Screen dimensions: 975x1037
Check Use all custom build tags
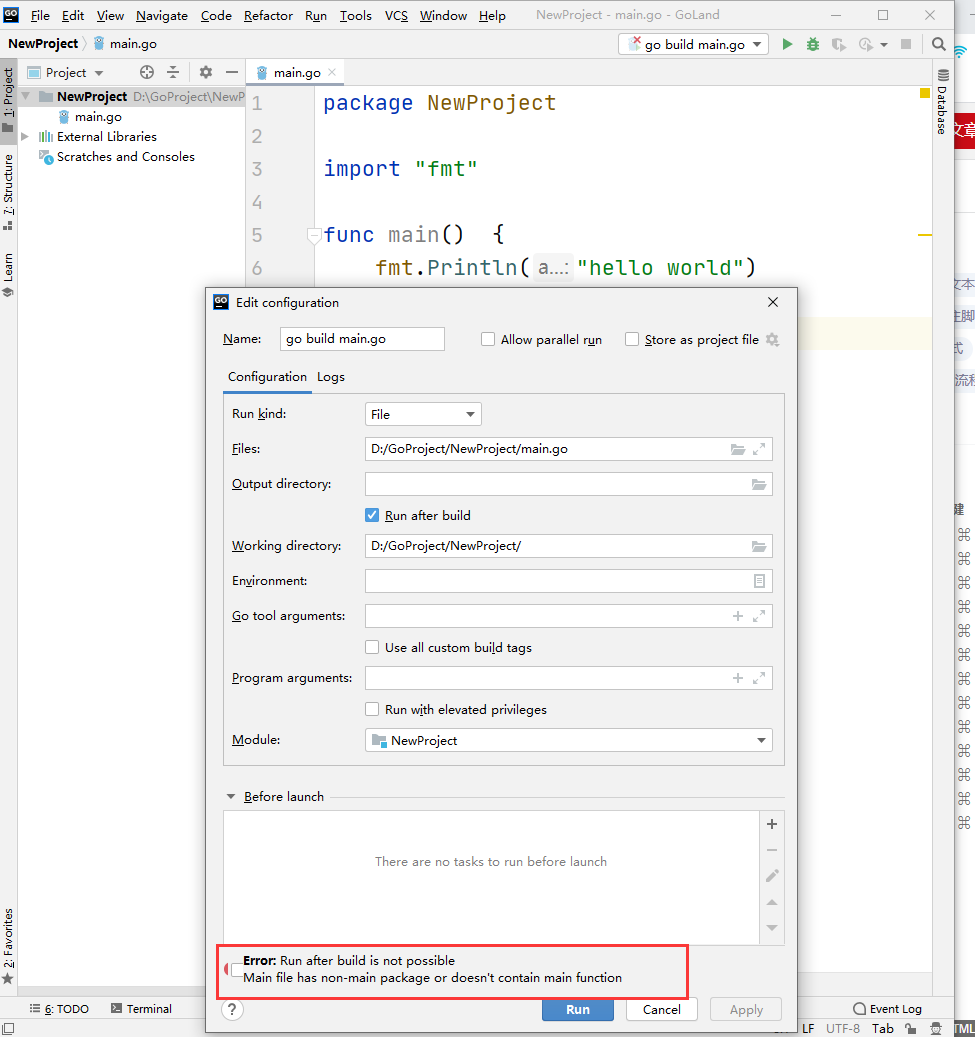pyautogui.click(x=372, y=647)
